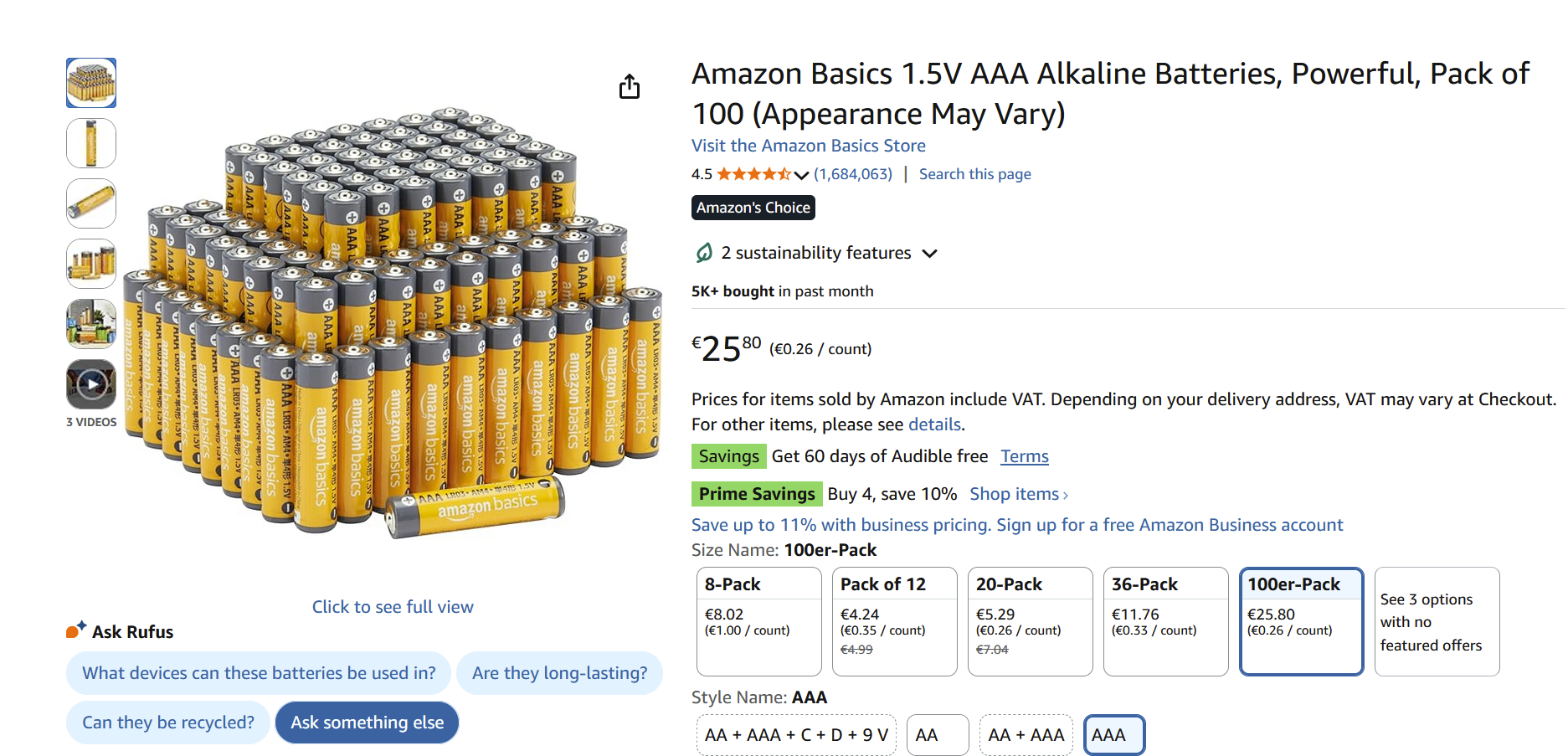
Task: Select the AA style option
Action: 937,735
